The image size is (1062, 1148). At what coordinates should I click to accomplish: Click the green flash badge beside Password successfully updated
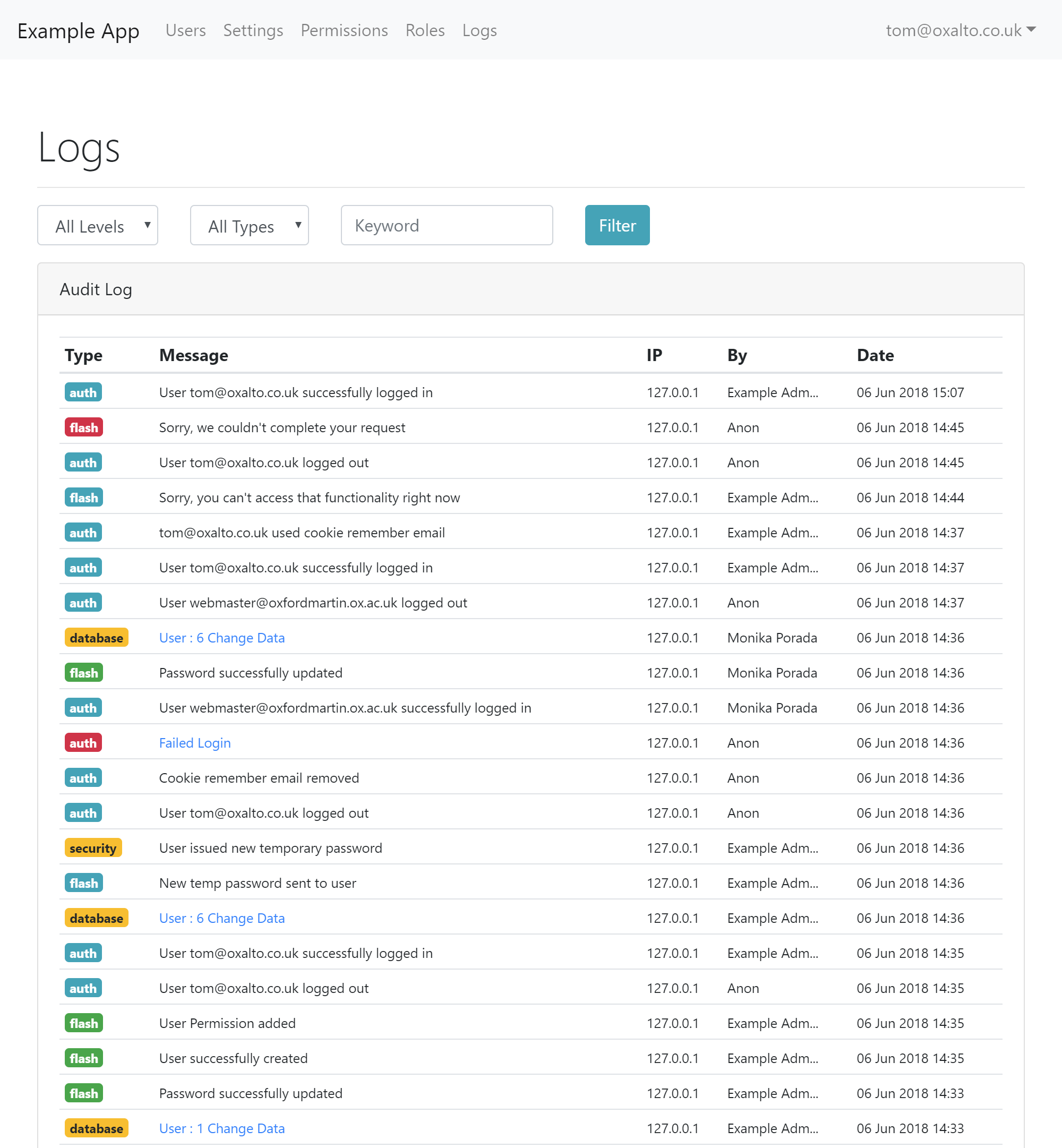[83, 672]
